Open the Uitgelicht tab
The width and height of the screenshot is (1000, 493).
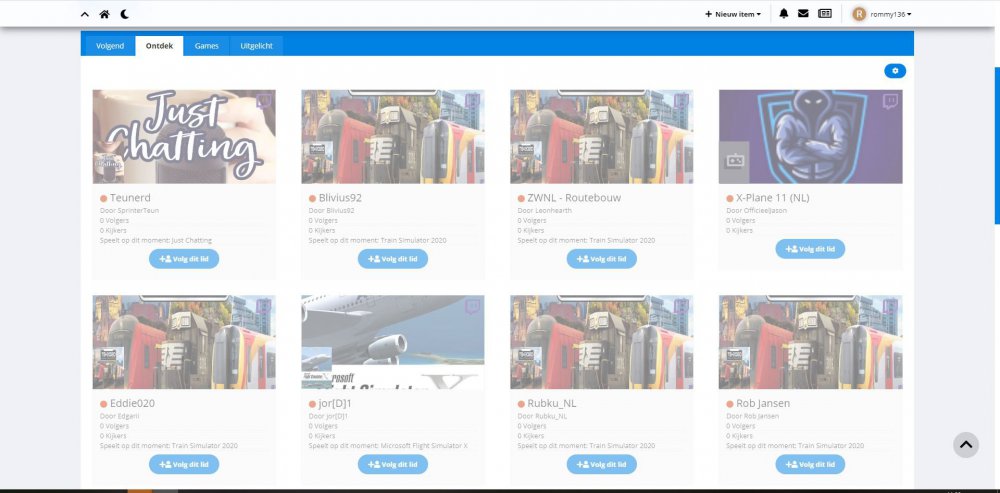[257, 46]
